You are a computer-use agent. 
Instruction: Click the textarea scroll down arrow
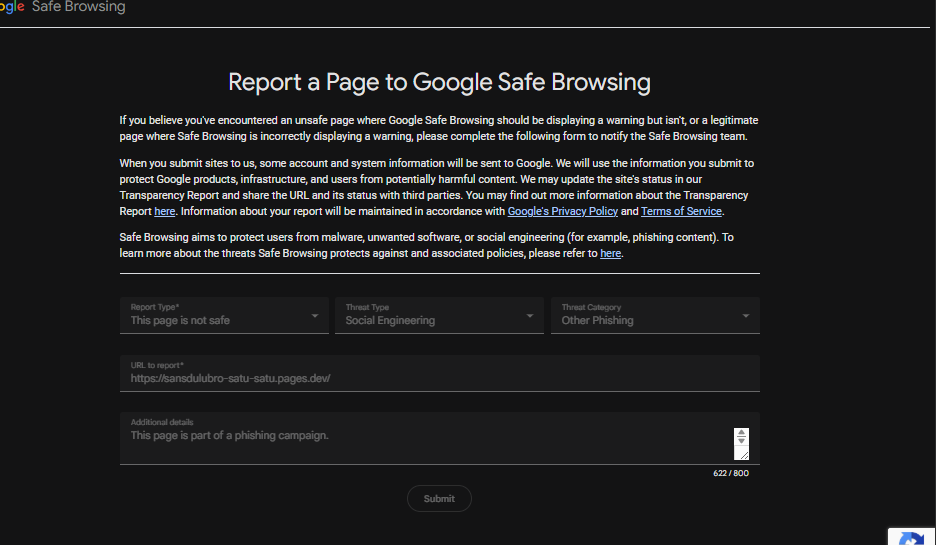point(741,441)
